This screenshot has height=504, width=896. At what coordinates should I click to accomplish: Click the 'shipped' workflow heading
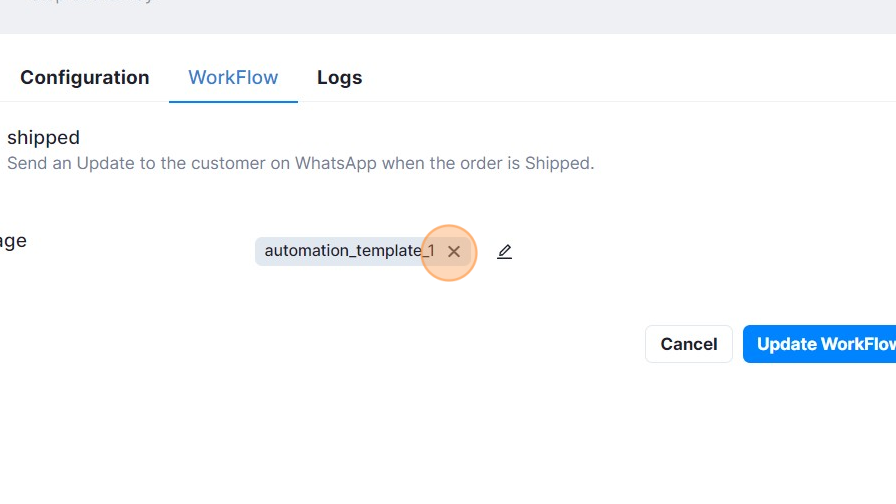click(x=43, y=138)
